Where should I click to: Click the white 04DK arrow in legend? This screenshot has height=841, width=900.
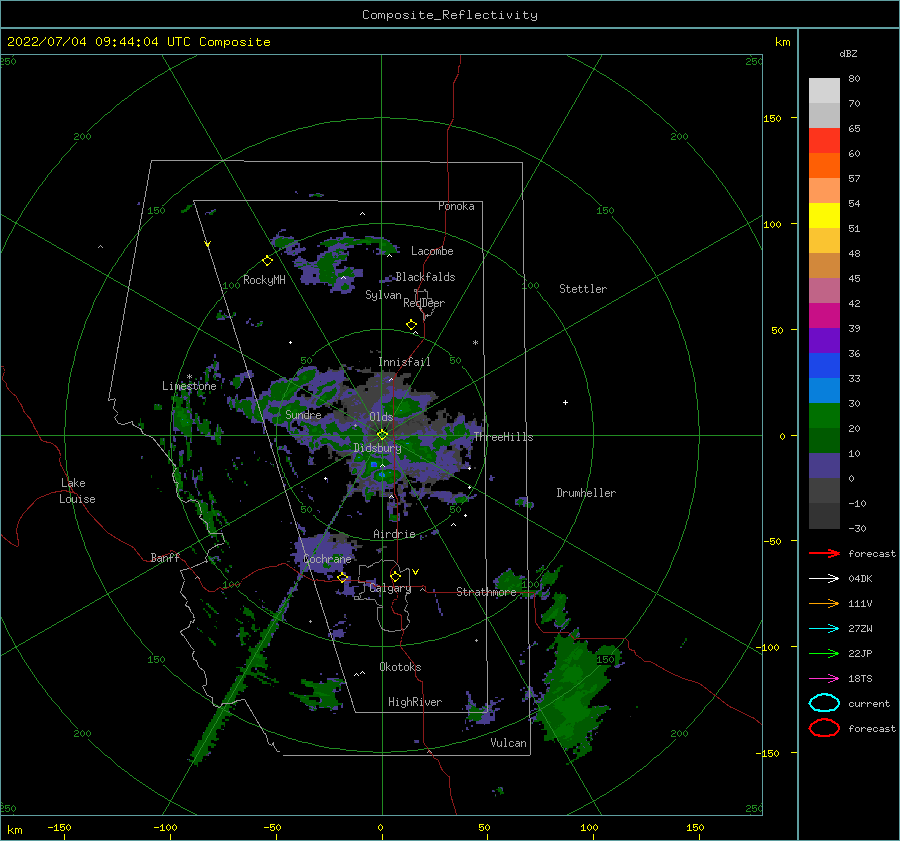pyautogui.click(x=824, y=578)
